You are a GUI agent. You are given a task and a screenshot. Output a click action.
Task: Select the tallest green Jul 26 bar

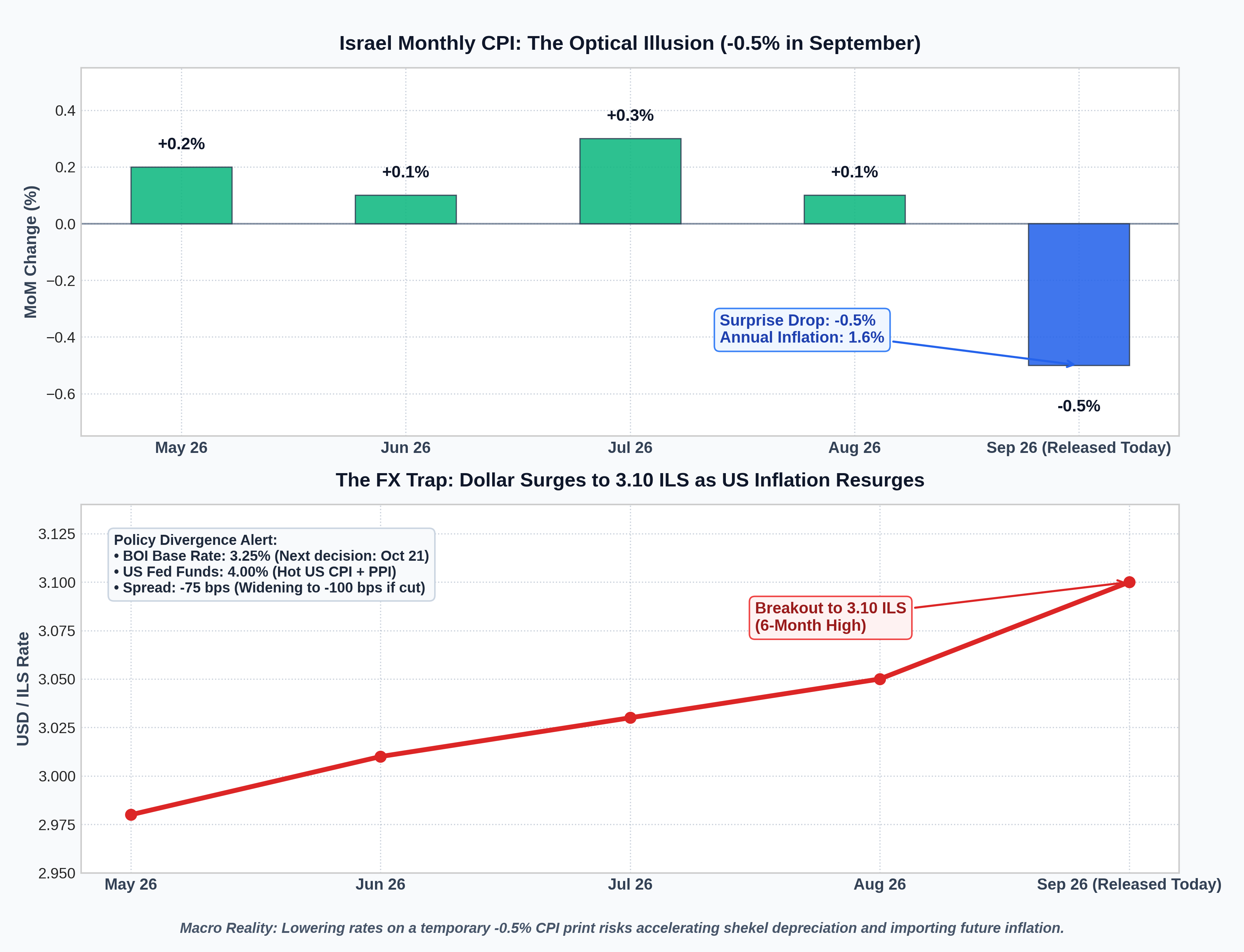pos(630,181)
